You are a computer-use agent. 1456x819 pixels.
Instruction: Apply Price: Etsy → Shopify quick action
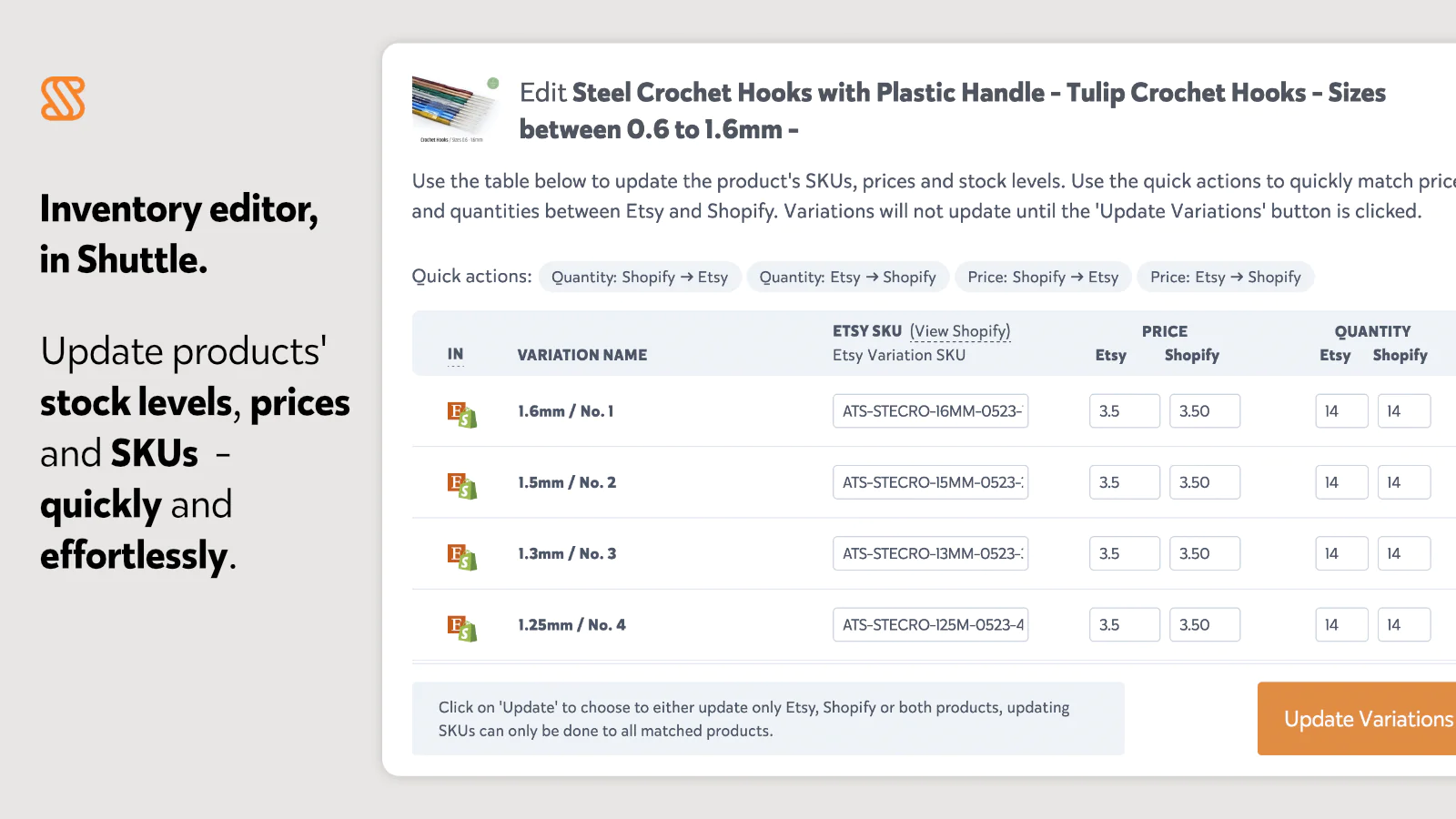1225,277
